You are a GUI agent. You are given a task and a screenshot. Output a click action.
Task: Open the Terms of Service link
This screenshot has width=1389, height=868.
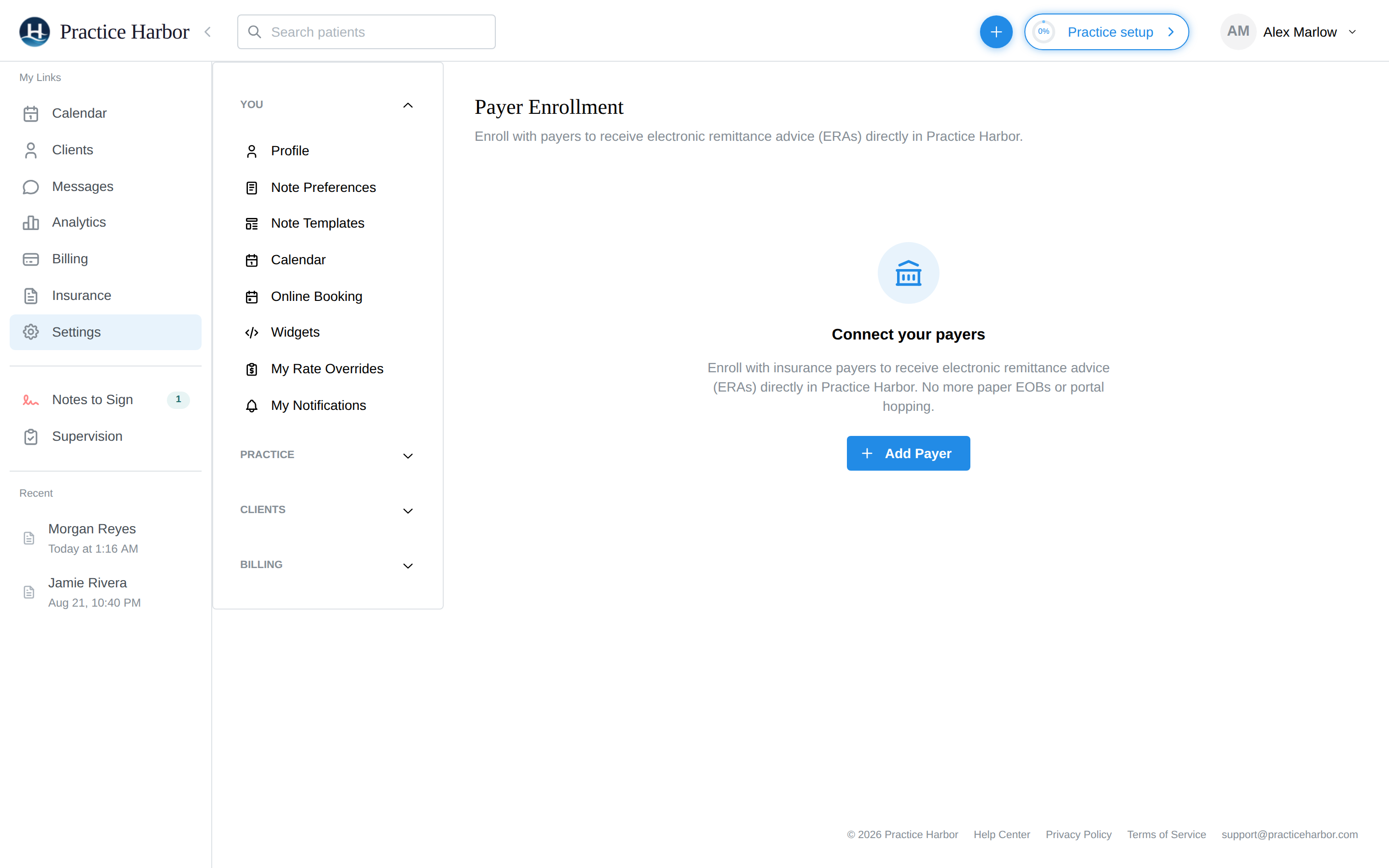(x=1166, y=835)
